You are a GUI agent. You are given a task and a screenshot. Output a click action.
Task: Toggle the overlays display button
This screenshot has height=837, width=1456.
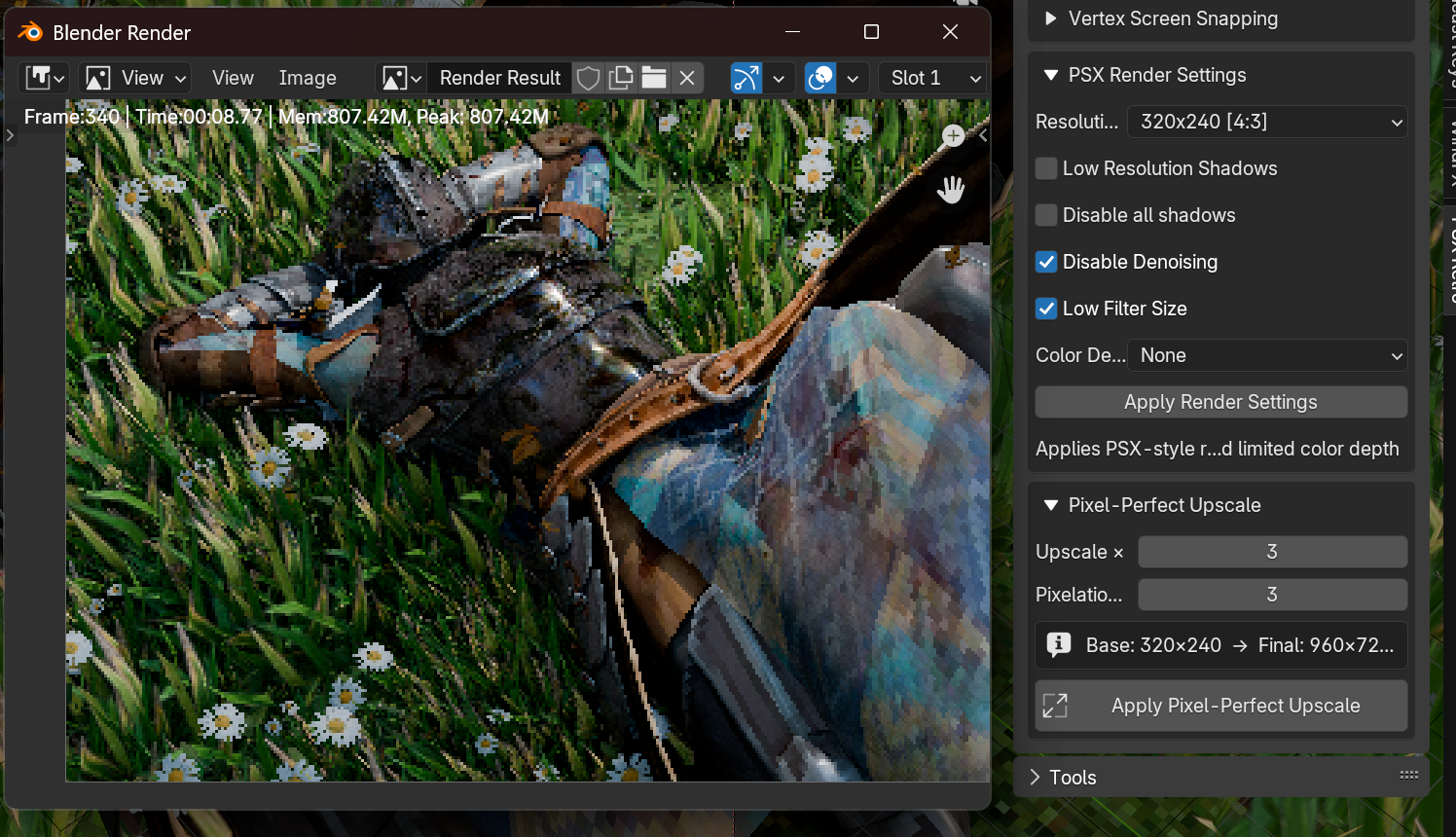click(x=820, y=78)
